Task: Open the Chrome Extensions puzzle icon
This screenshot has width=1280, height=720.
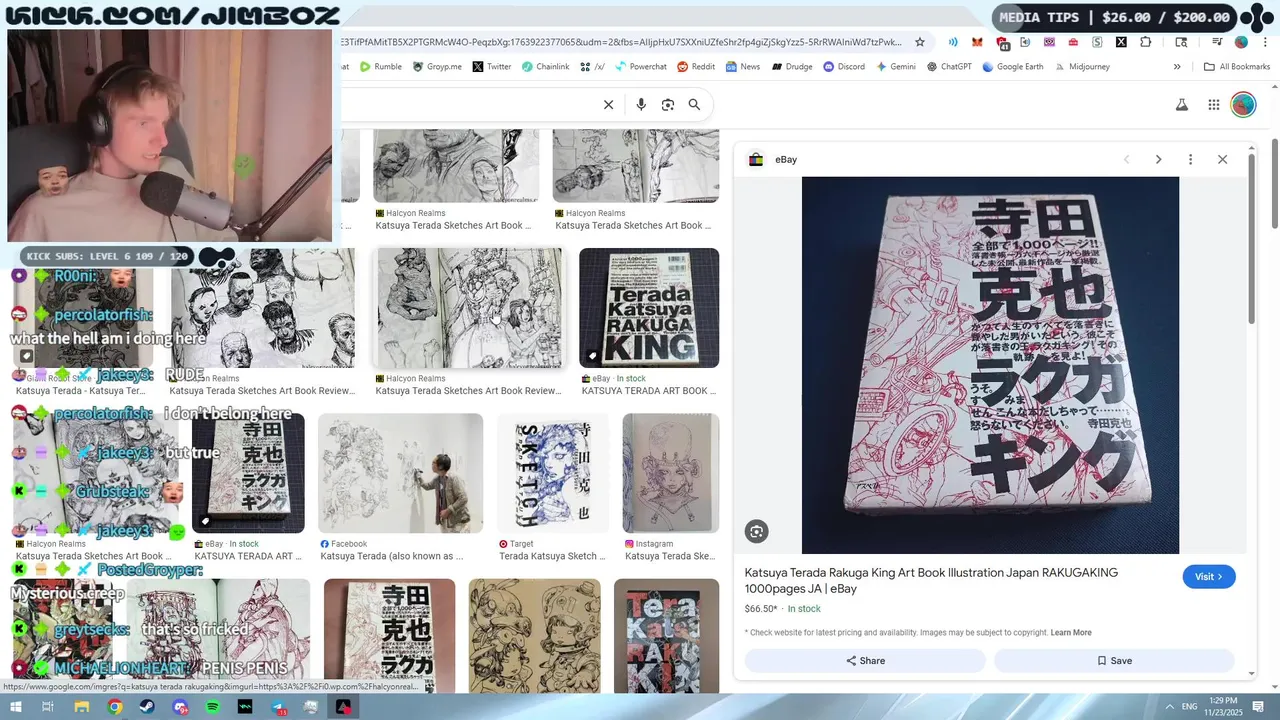Action: [1146, 42]
